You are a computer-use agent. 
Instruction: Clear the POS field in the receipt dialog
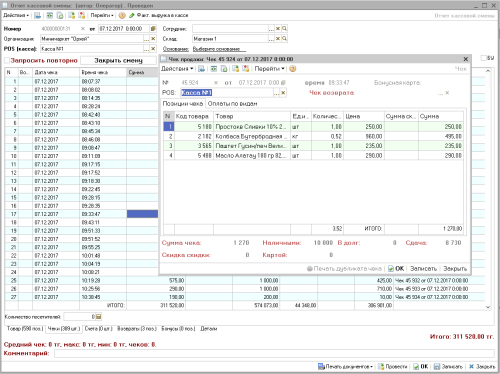(283, 93)
